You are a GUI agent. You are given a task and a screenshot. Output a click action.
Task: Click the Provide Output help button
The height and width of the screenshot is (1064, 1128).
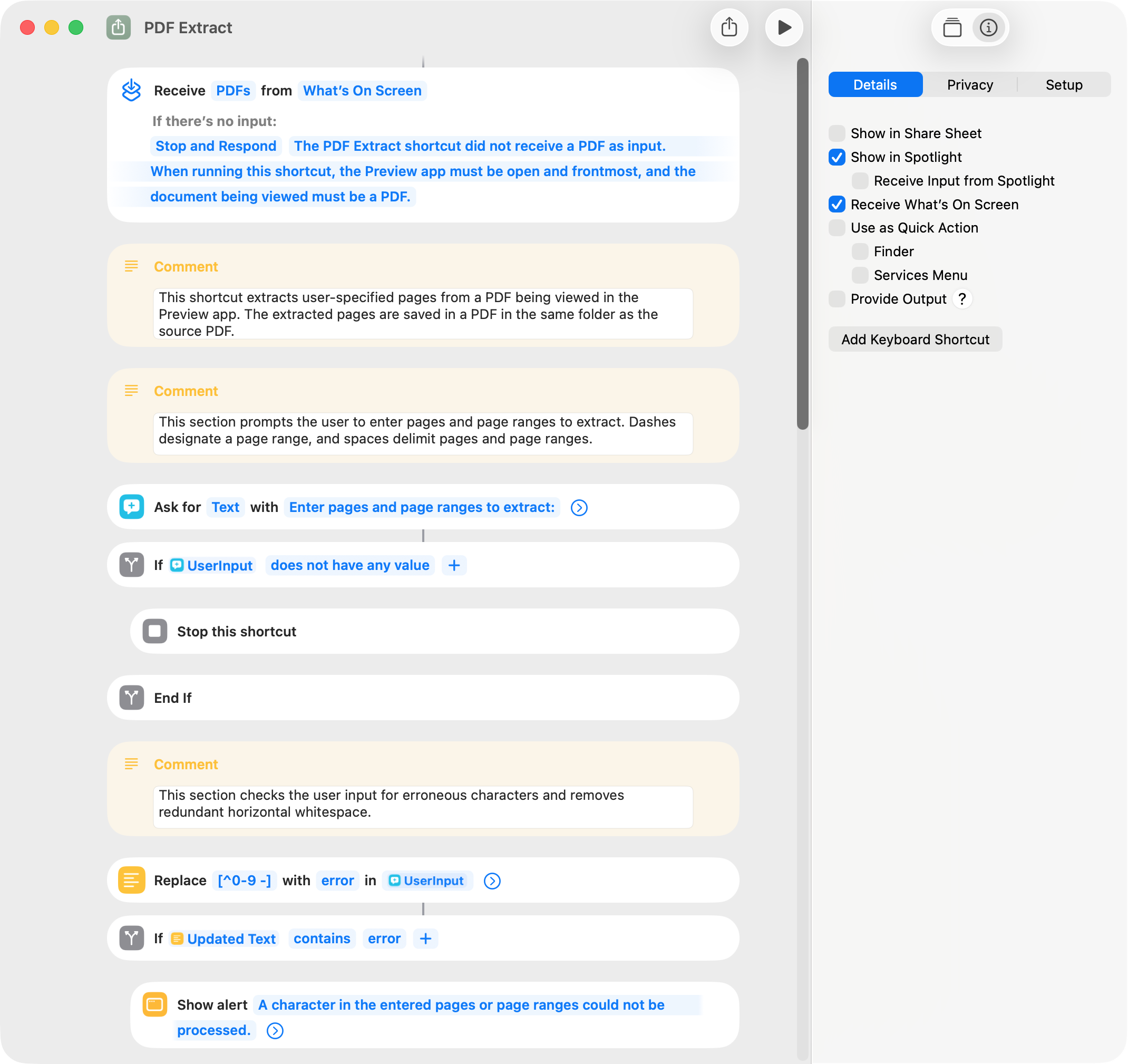click(x=962, y=298)
